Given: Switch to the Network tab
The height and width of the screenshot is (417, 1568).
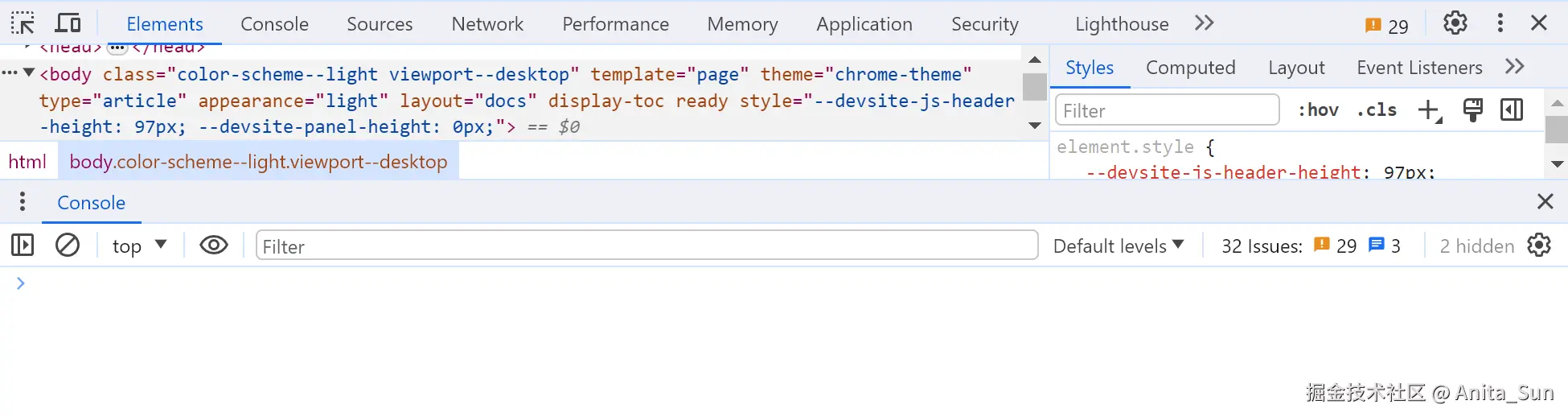Looking at the screenshot, I should pyautogui.click(x=487, y=24).
